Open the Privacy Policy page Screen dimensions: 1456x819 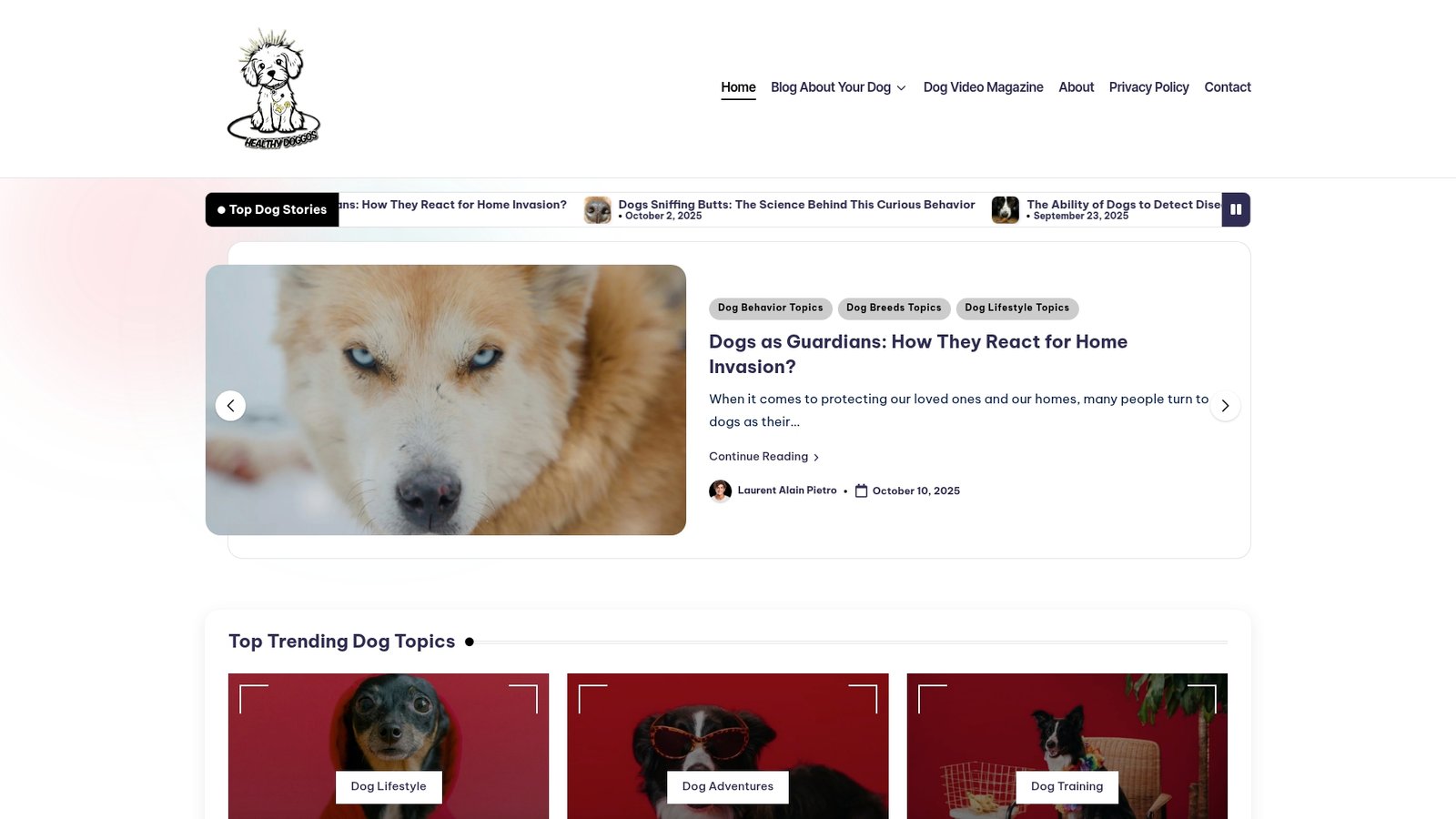click(1148, 87)
